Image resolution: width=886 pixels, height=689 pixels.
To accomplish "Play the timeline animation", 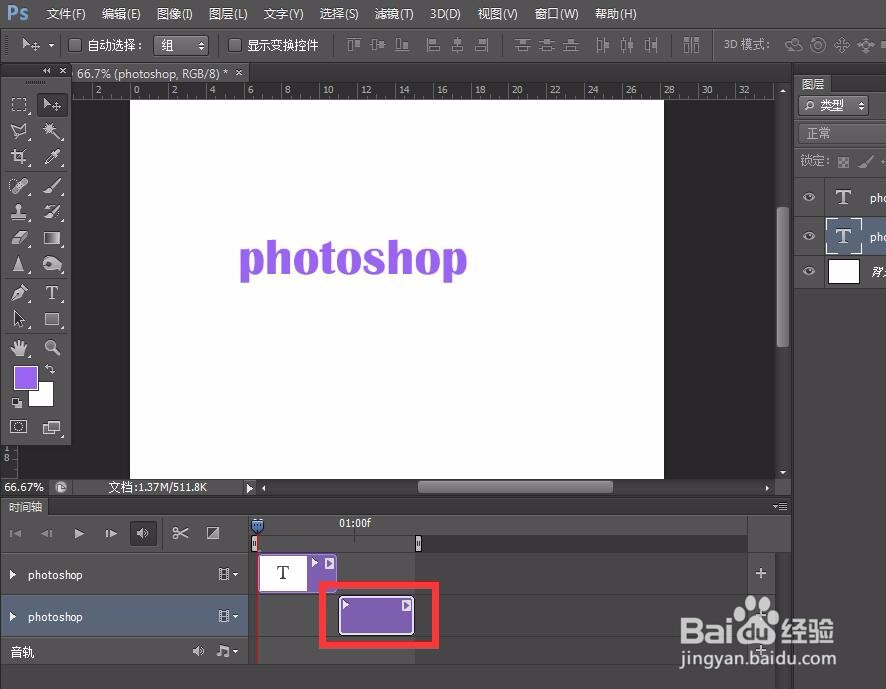I will [x=79, y=533].
